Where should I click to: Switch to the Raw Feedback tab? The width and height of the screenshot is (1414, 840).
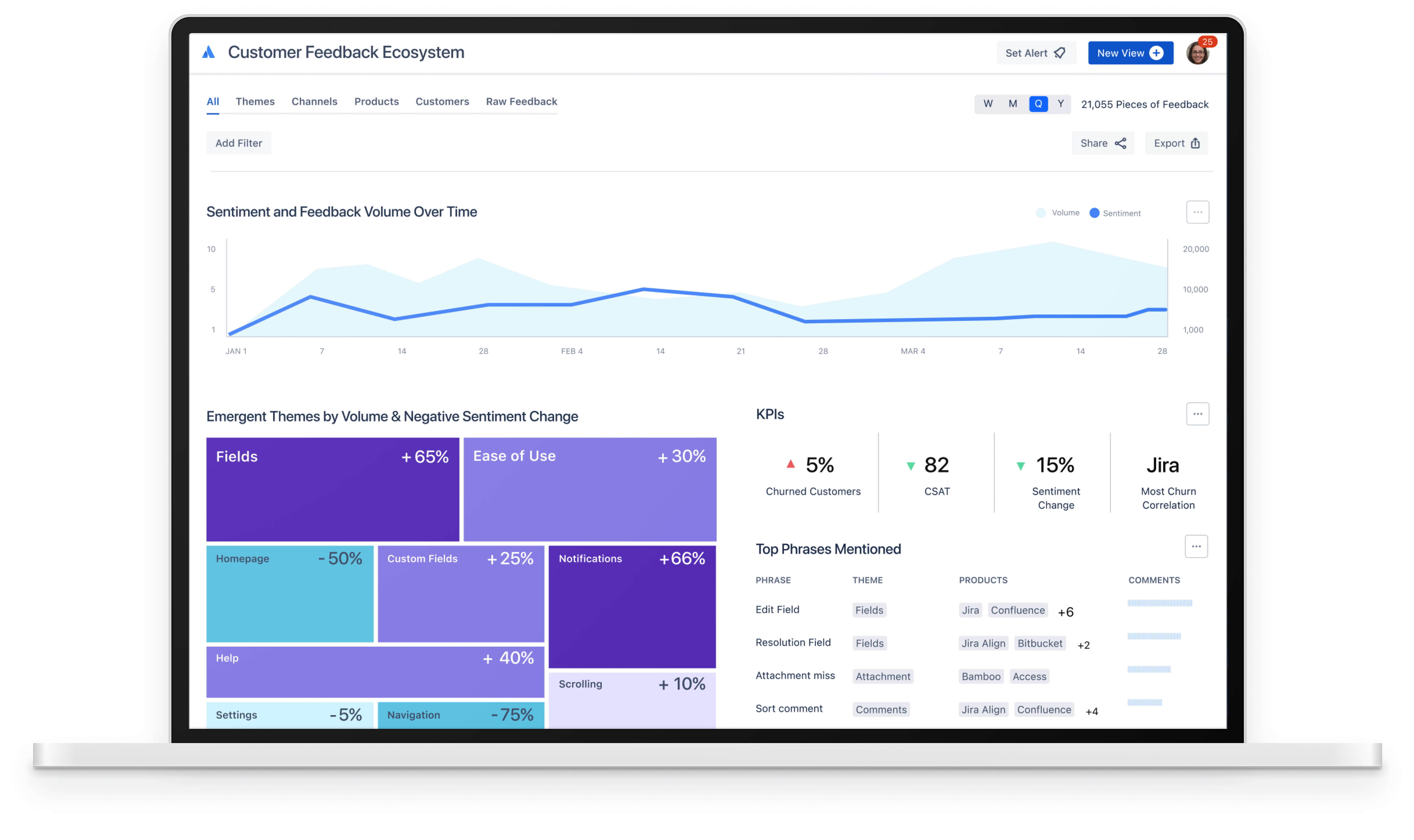(x=521, y=101)
